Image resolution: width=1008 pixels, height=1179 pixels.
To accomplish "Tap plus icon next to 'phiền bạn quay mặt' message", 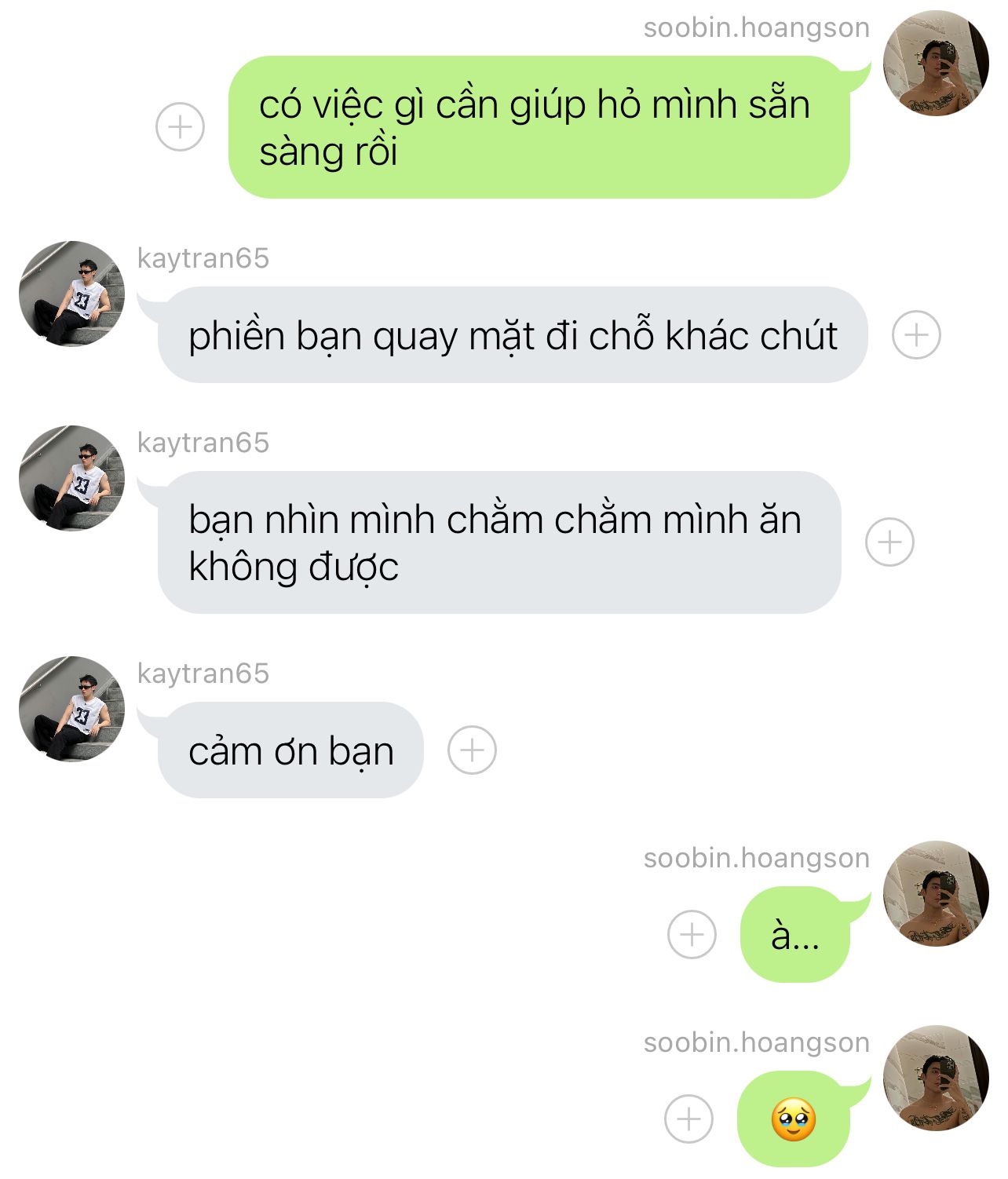I will pos(916,335).
